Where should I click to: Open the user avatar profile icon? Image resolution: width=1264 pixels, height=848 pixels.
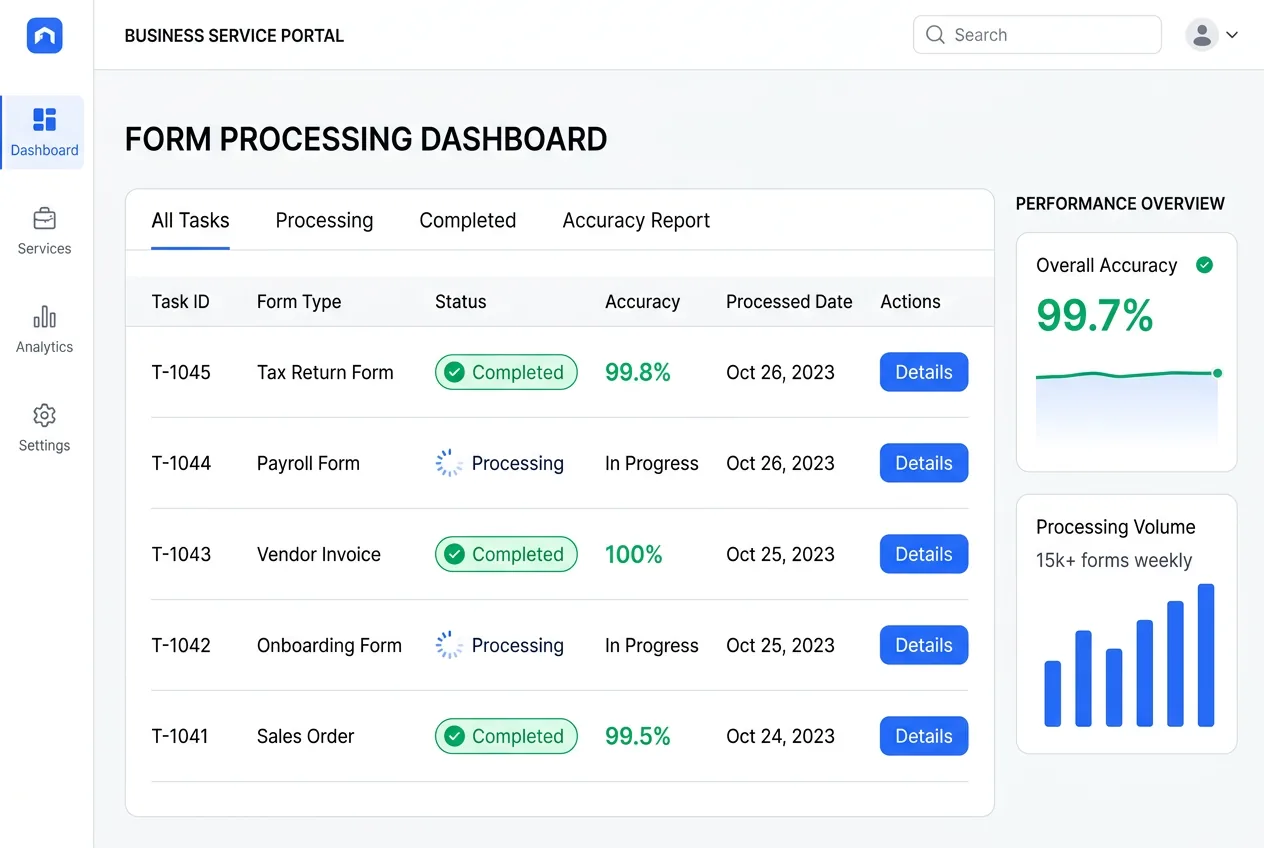click(1201, 34)
